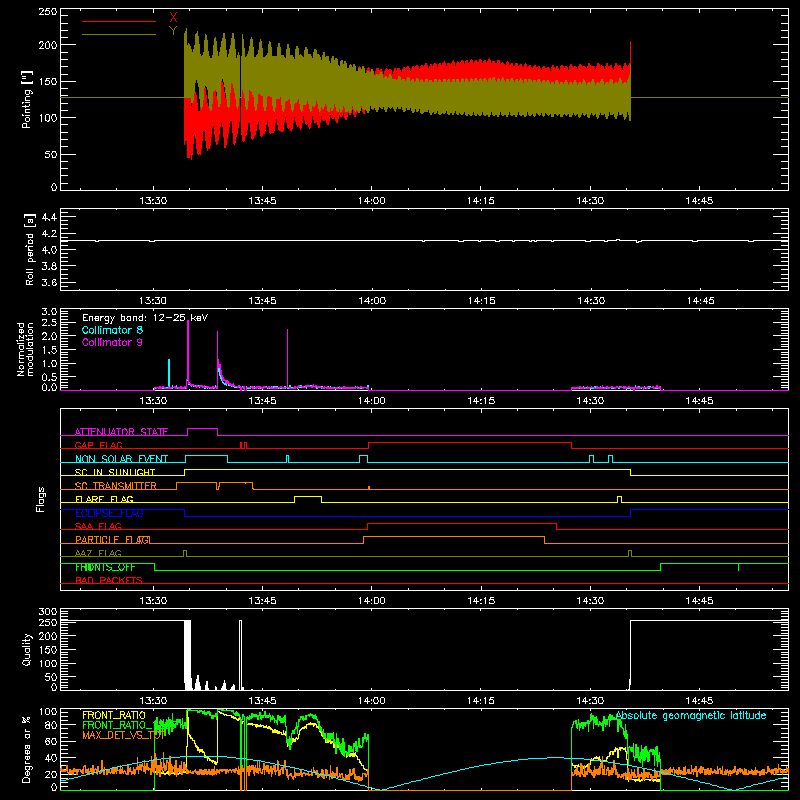The width and height of the screenshot is (800, 800).
Task: Click the Roll period axis title
Action: tap(30, 249)
